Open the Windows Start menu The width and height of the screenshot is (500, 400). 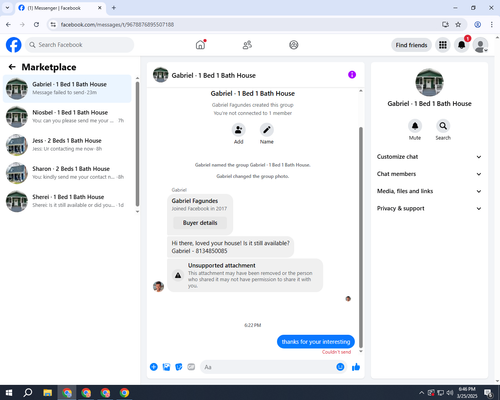click(9, 393)
